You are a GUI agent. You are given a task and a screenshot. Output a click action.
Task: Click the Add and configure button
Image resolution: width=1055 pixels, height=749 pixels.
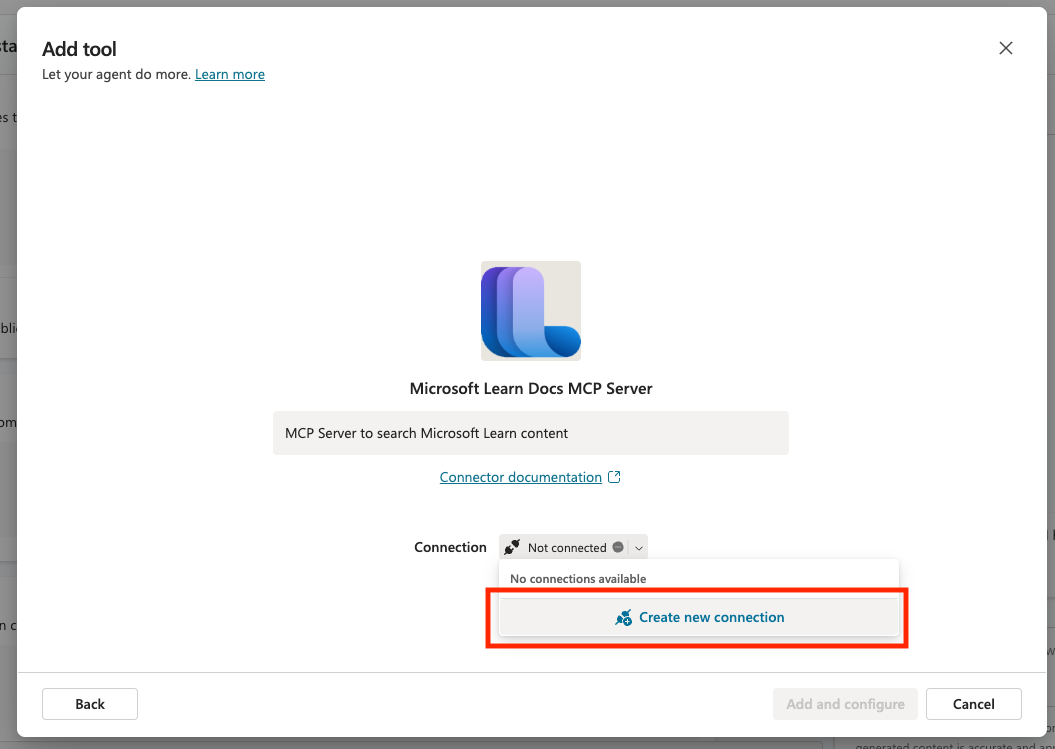[x=845, y=704]
